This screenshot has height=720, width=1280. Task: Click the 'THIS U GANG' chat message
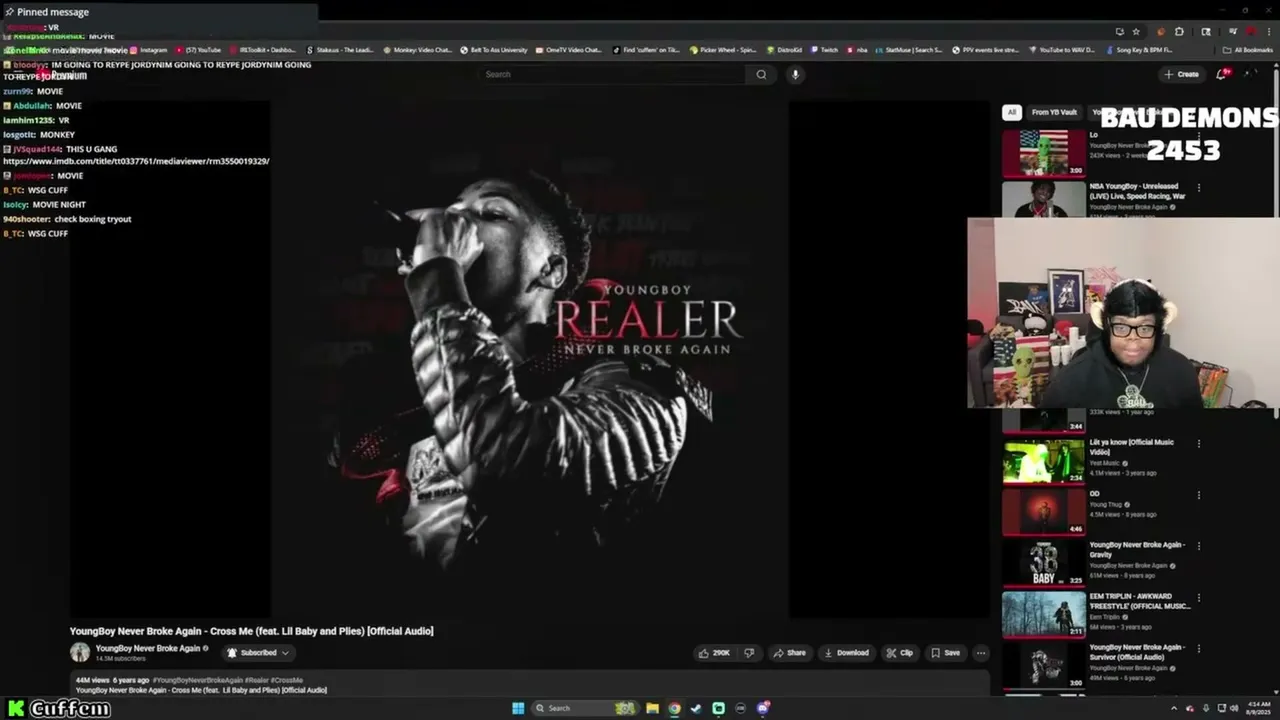point(91,149)
